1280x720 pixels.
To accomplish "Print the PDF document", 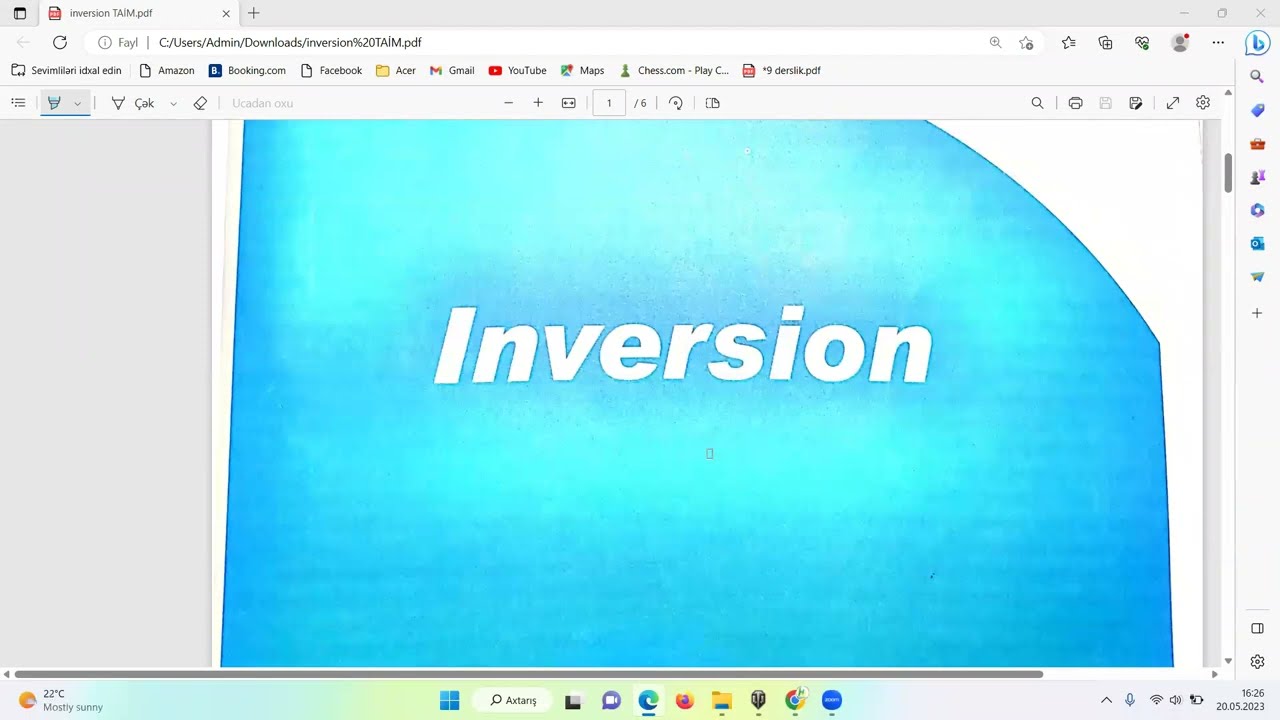I will [1075, 103].
